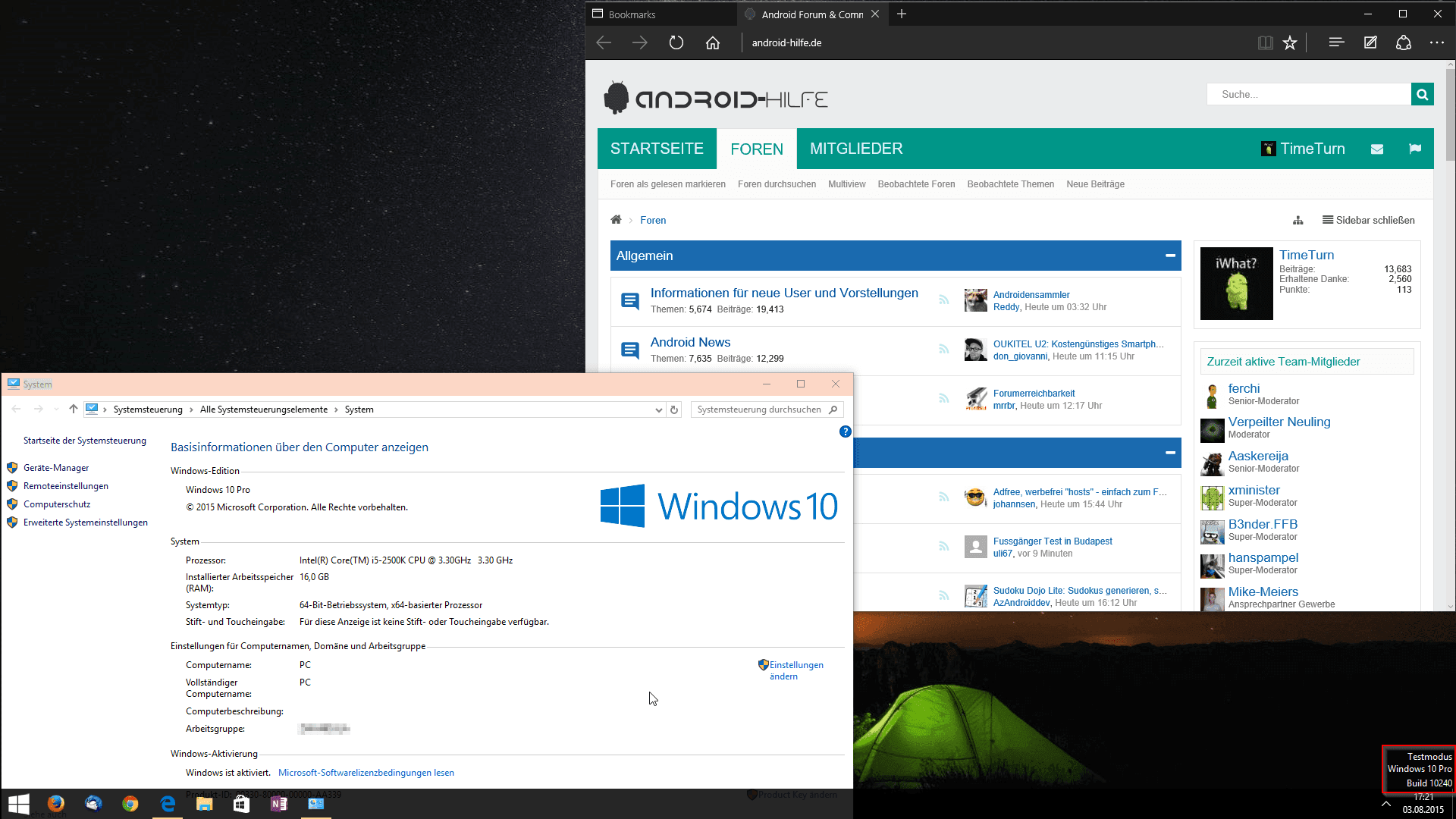Viewport: 1456px width, 819px height.
Task: Open OneNote from taskbar
Action: coord(279,804)
